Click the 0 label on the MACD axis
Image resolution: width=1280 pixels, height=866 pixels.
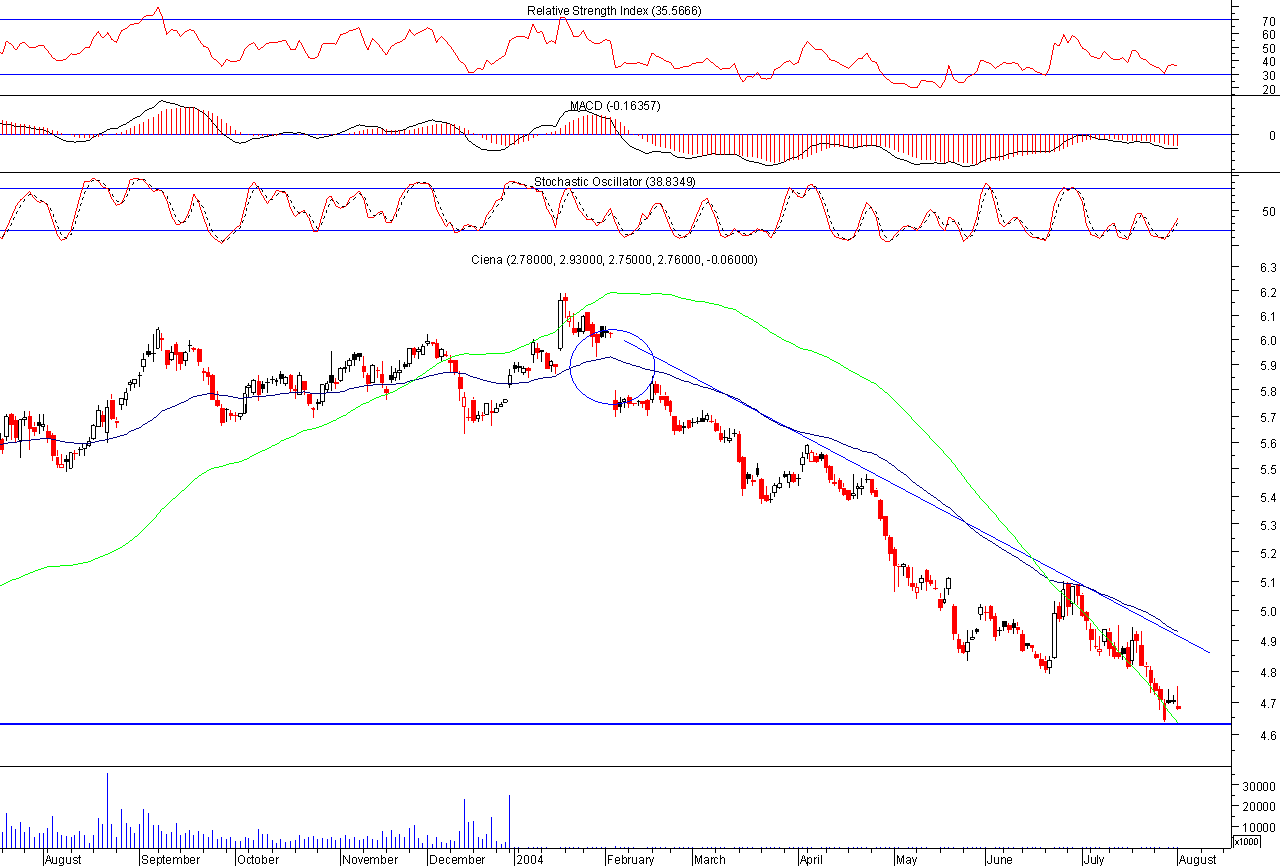1271,136
